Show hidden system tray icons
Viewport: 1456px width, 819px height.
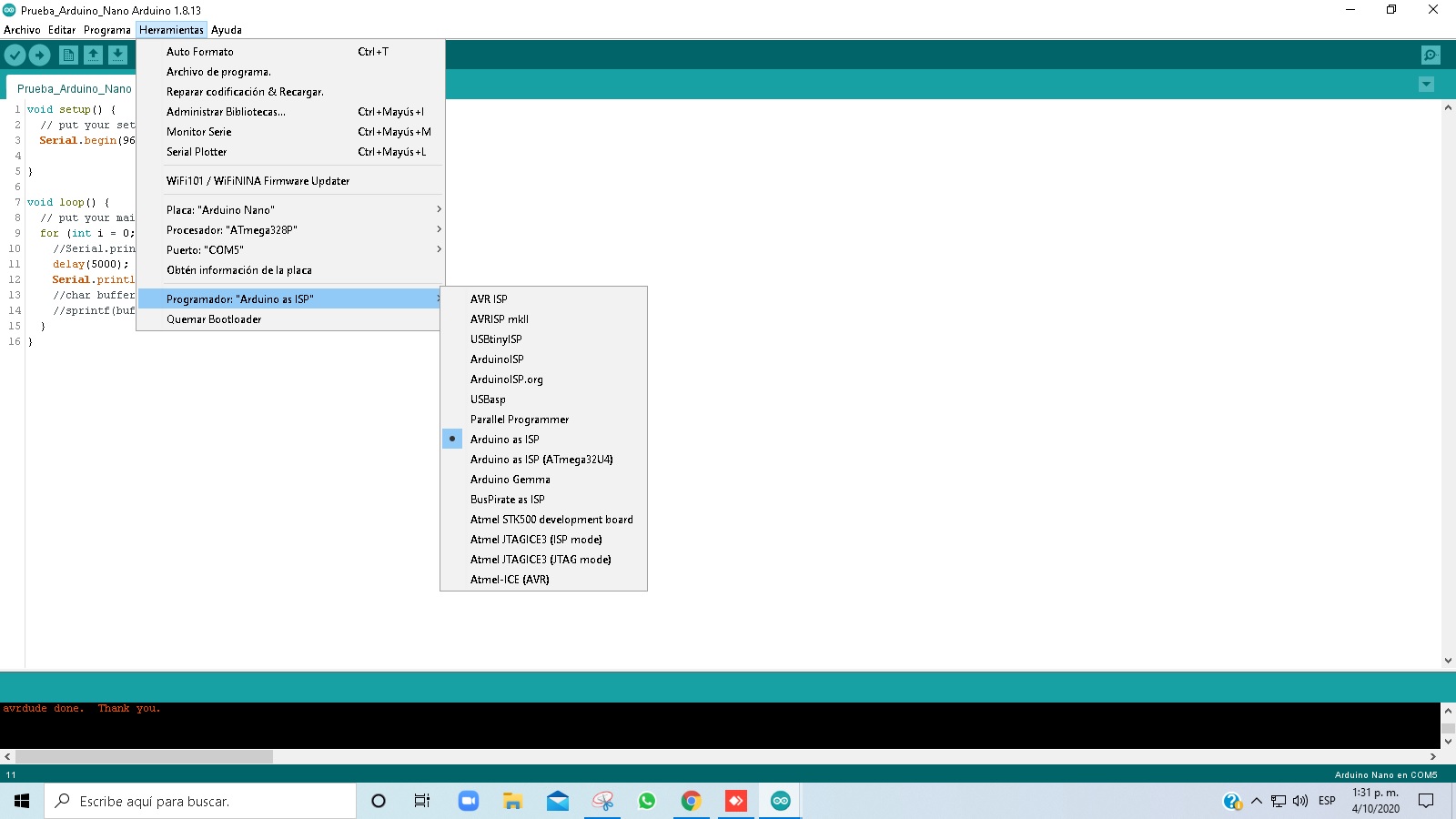click(x=1257, y=801)
